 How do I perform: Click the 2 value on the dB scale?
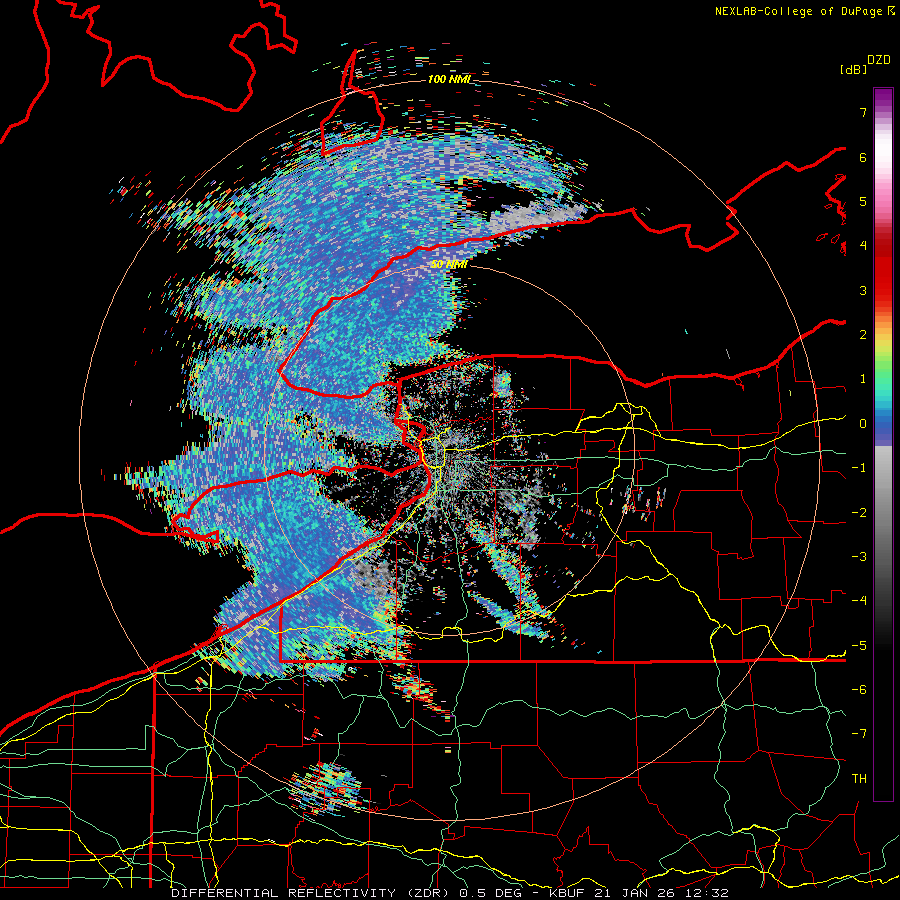pyautogui.click(x=863, y=335)
